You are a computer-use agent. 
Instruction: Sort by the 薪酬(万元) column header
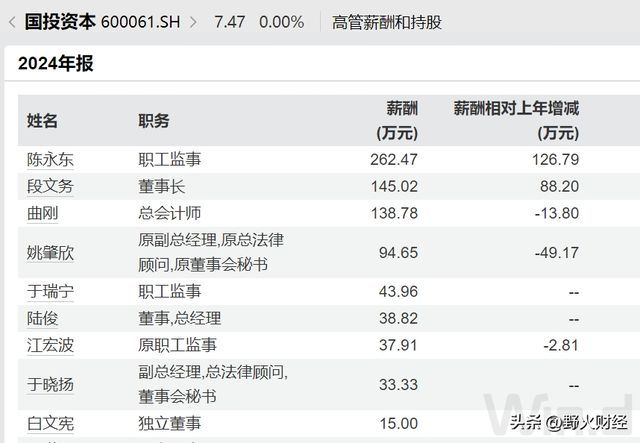pyautogui.click(x=397, y=121)
